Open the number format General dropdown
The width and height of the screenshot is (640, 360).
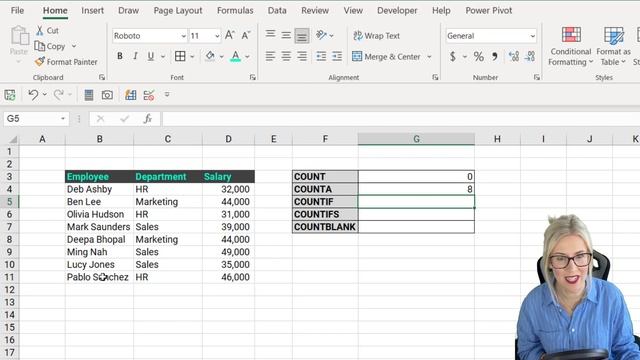point(533,36)
